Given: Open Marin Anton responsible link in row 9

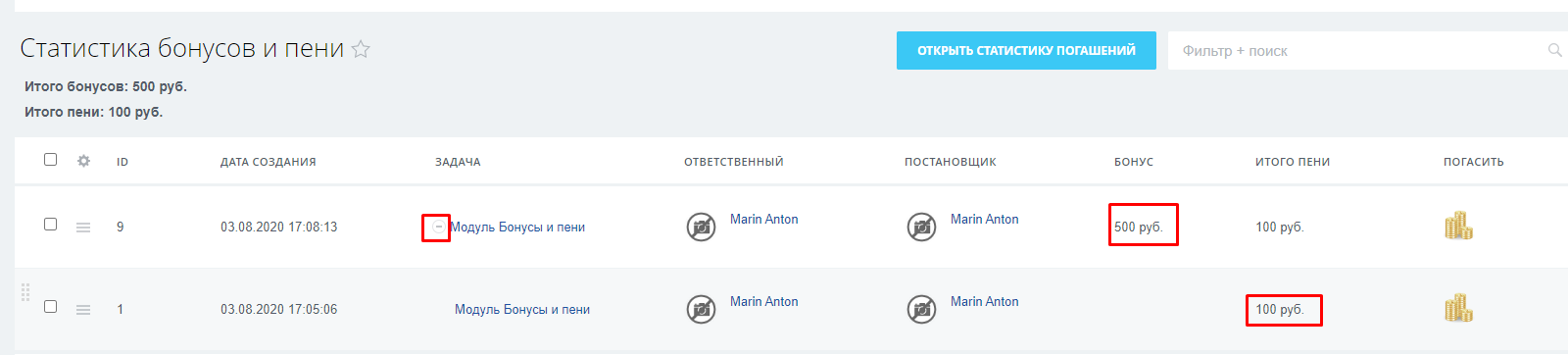Looking at the screenshot, I should [x=764, y=219].
